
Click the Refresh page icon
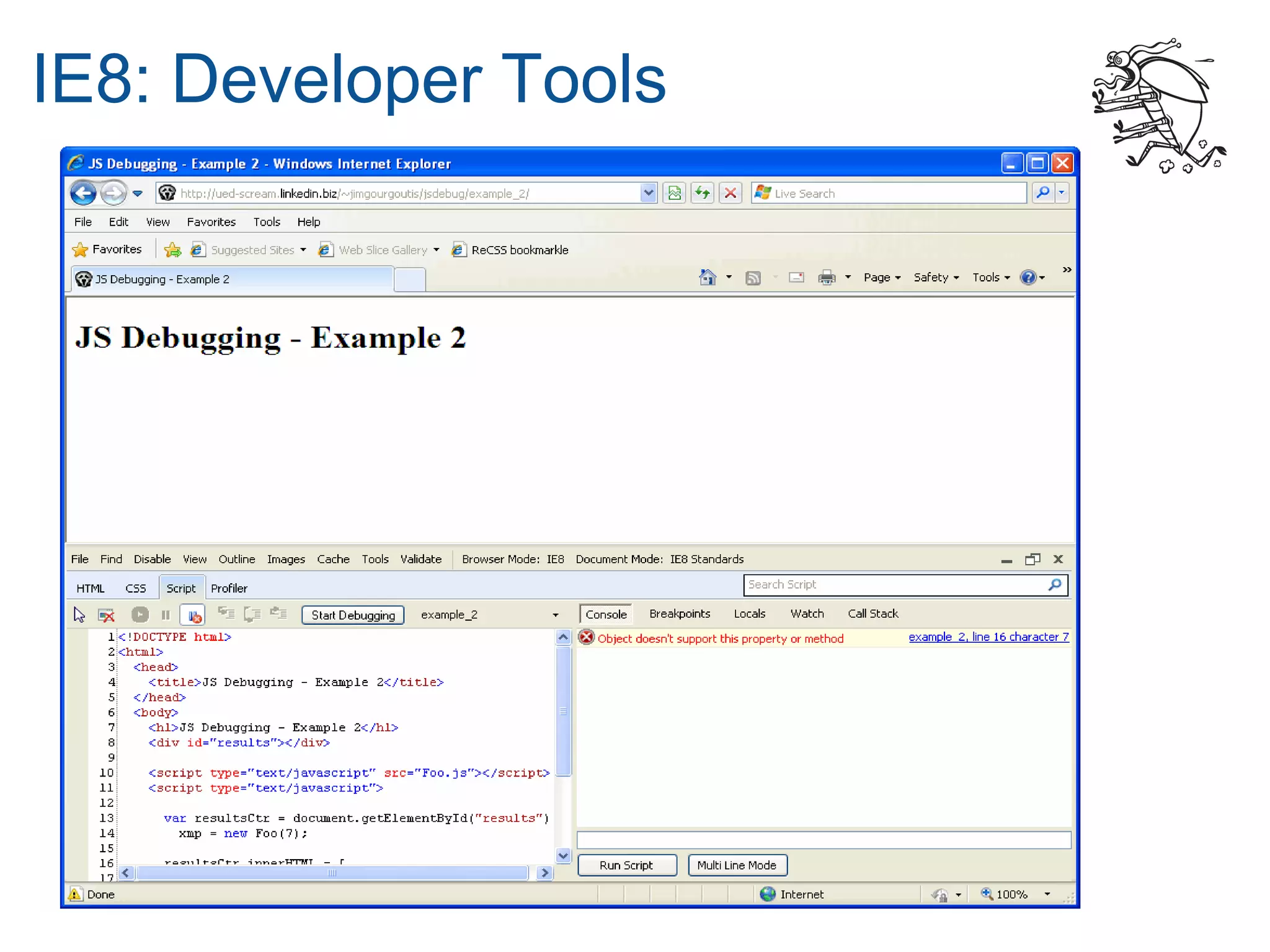pyautogui.click(x=702, y=193)
